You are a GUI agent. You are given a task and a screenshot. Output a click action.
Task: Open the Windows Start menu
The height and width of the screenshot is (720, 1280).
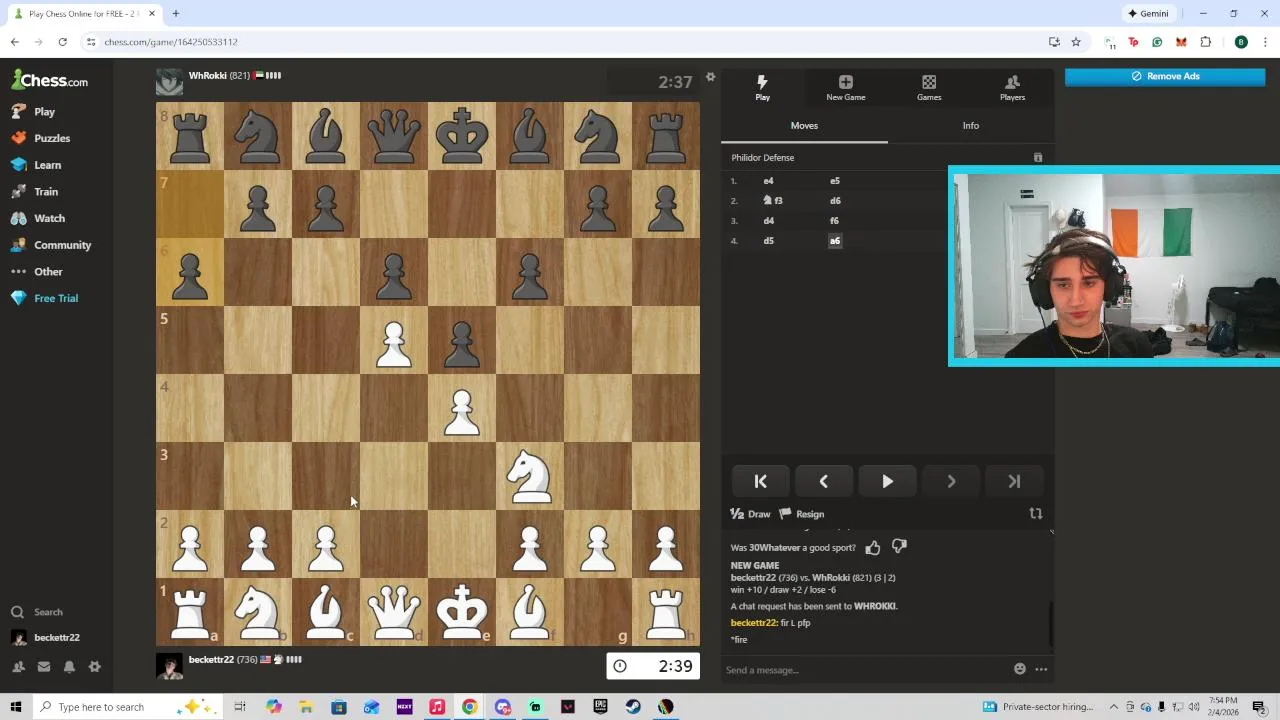click(16, 707)
